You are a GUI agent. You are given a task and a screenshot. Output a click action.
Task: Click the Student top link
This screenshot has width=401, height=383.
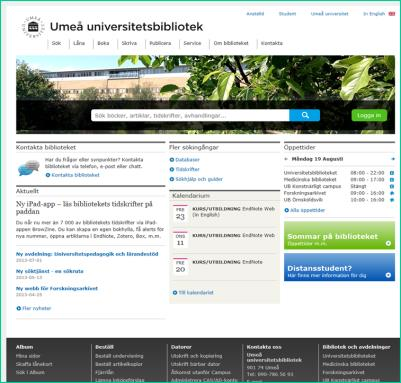click(x=287, y=14)
